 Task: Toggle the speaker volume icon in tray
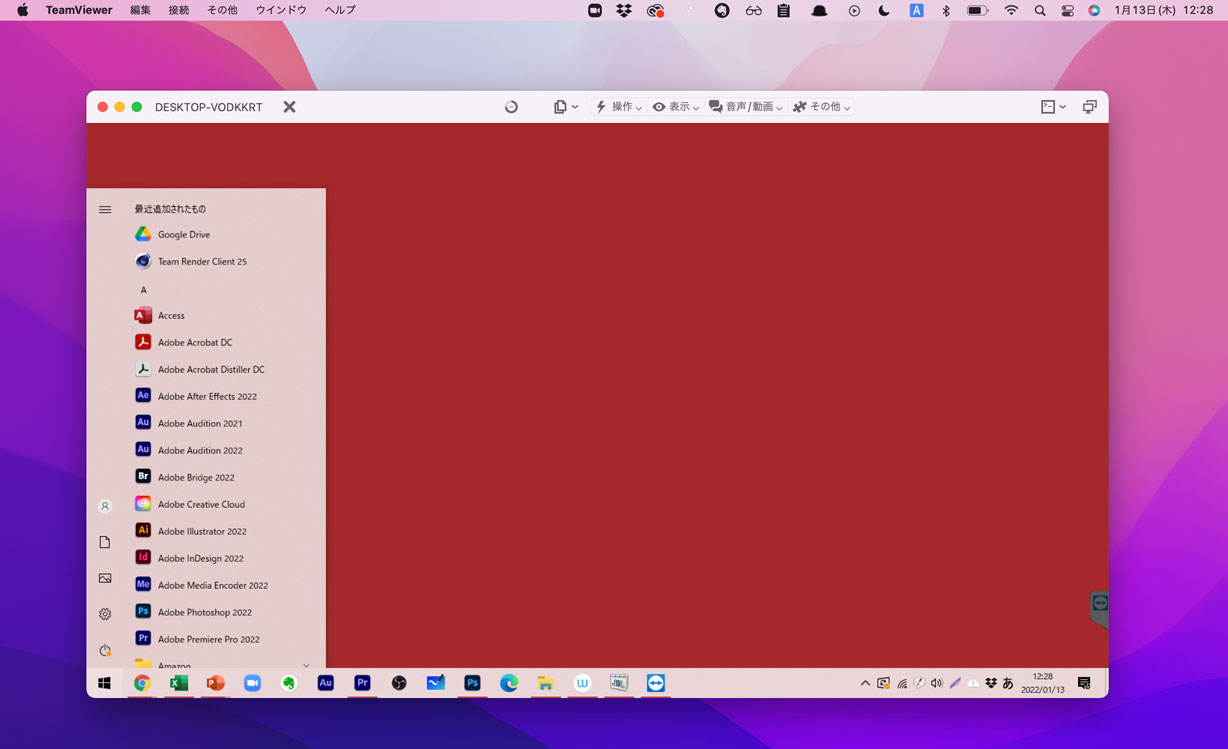(x=936, y=683)
